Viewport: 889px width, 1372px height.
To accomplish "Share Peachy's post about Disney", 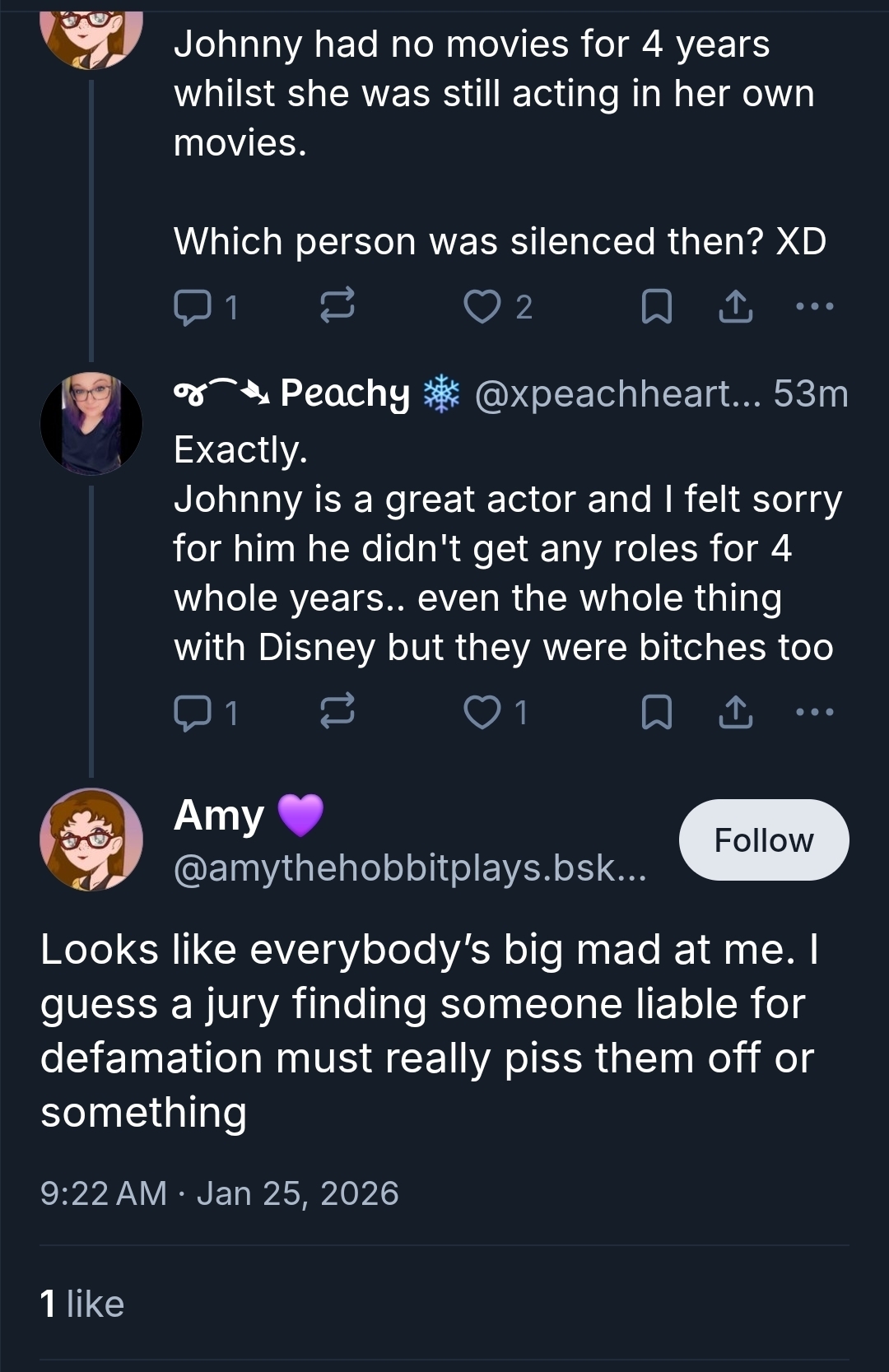I will 735,712.
